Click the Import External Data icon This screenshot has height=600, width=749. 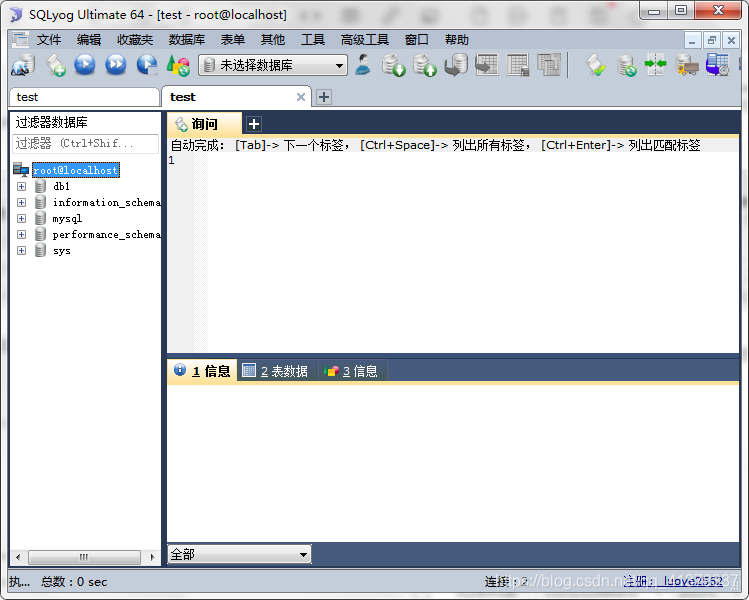tap(394, 65)
